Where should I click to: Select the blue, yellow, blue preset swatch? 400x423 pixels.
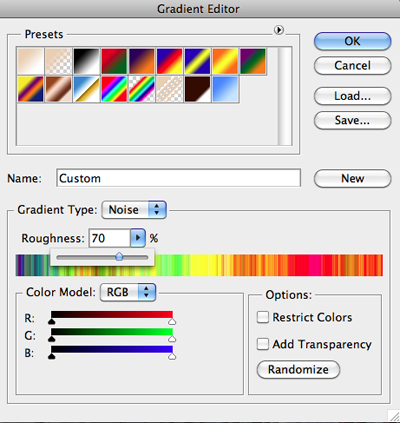pos(197,61)
